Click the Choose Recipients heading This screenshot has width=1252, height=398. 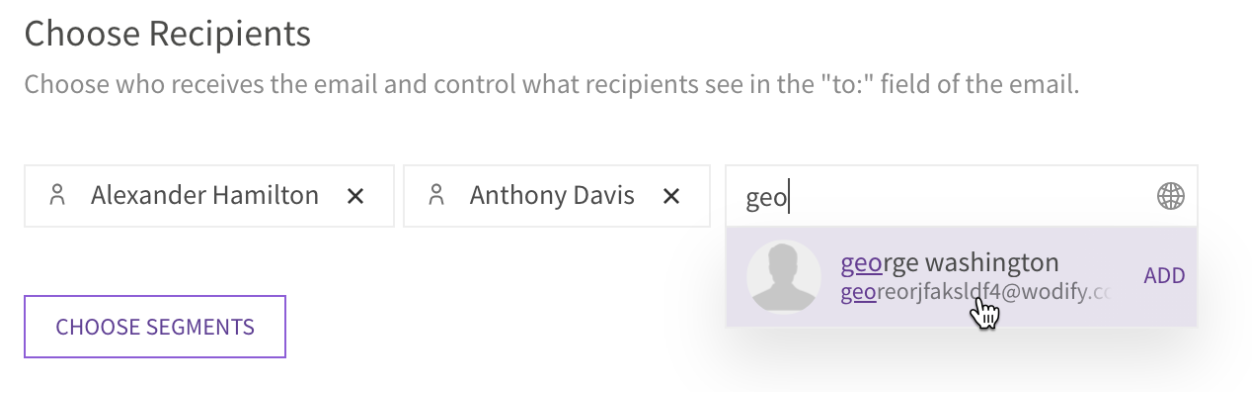click(x=167, y=35)
